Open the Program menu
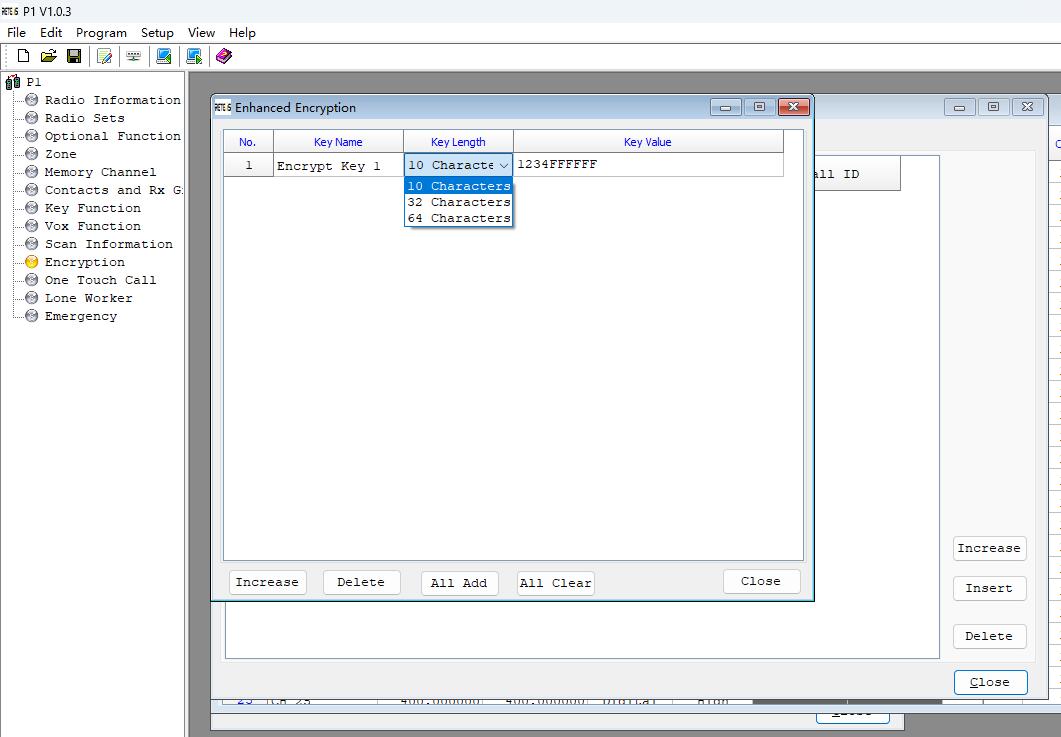The width and height of the screenshot is (1061, 737). [x=101, y=32]
